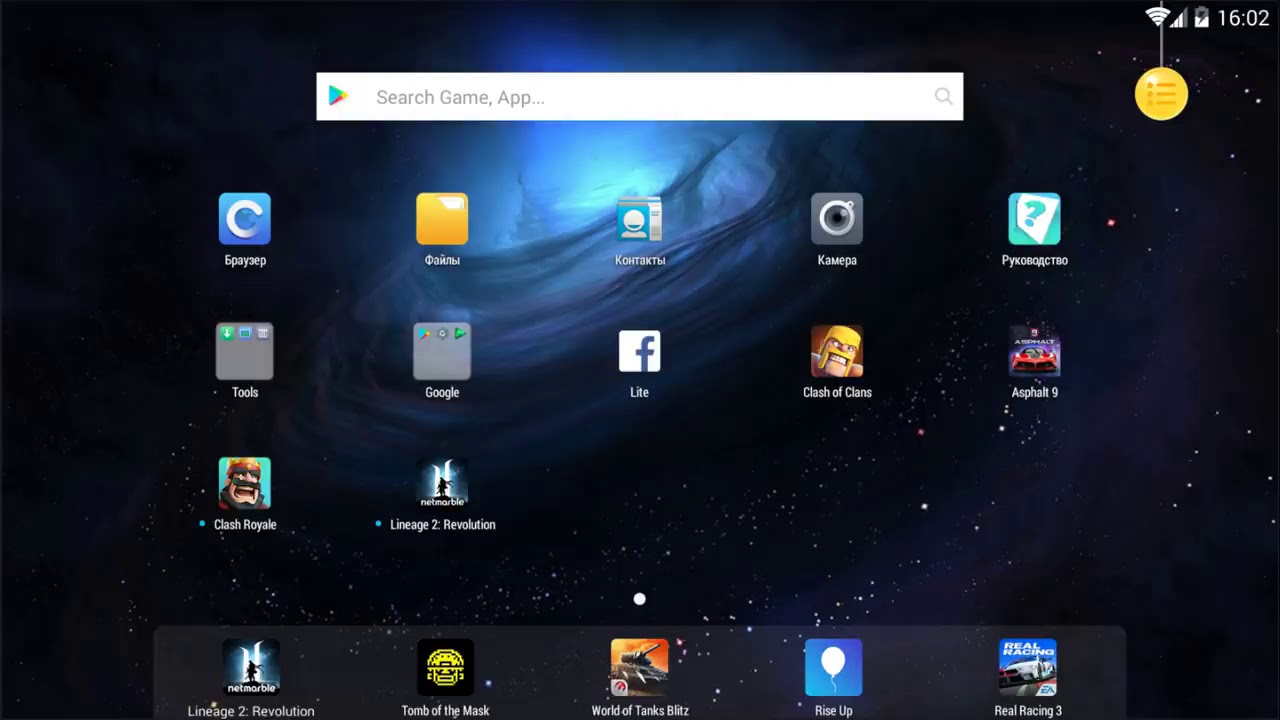
Task: Open the Rise Up game
Action: (x=834, y=667)
